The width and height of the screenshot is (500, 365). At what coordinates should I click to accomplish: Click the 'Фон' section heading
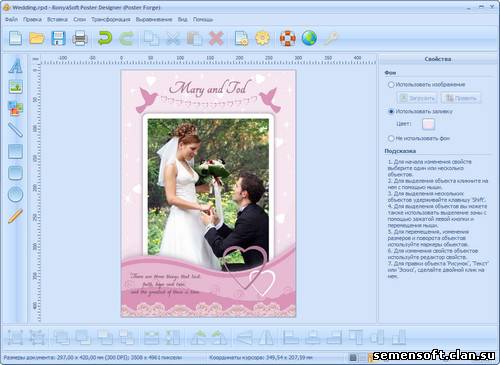tap(390, 73)
